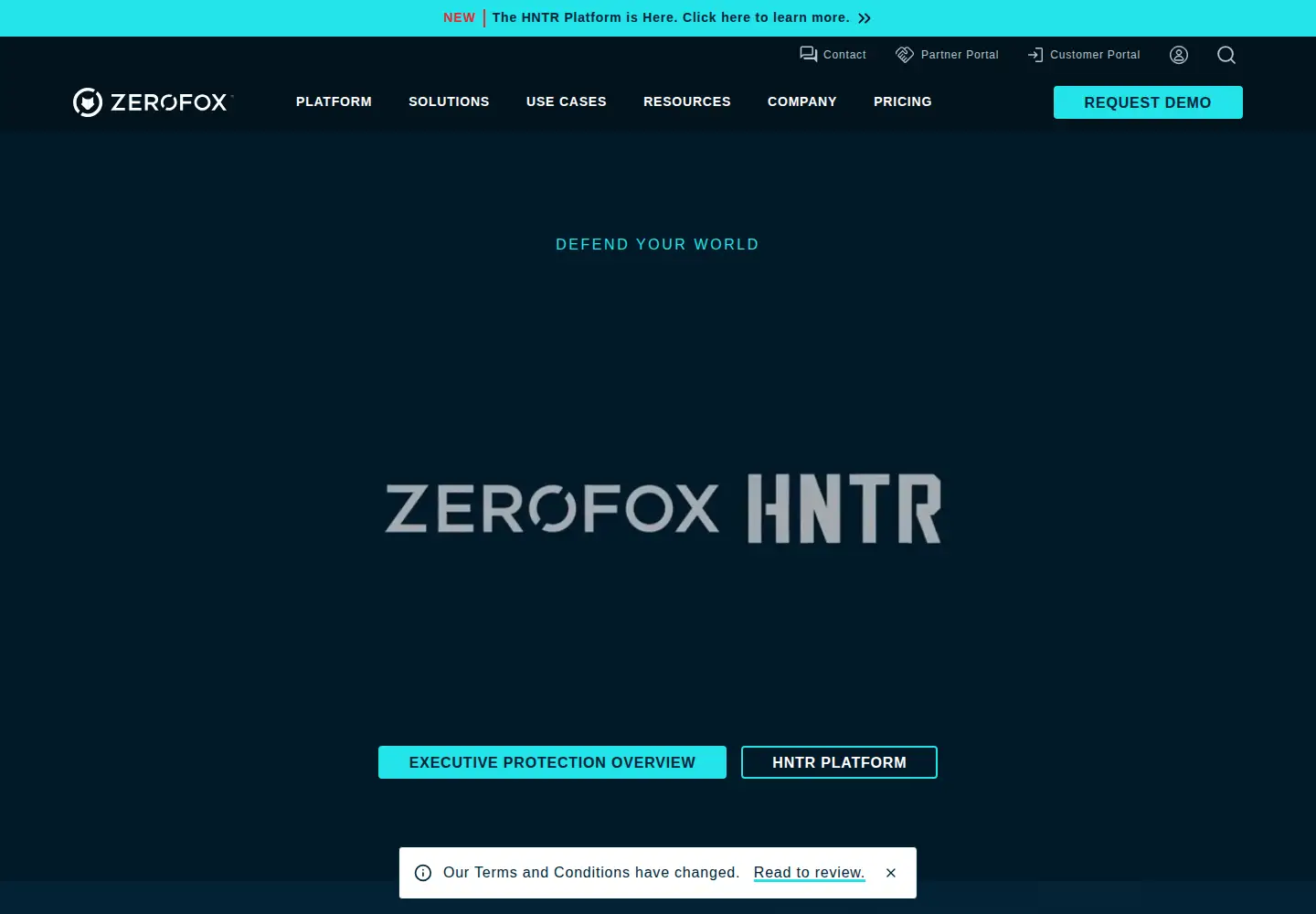Open the user account profile icon
Screen dimensions: 1316x914
[1179, 55]
